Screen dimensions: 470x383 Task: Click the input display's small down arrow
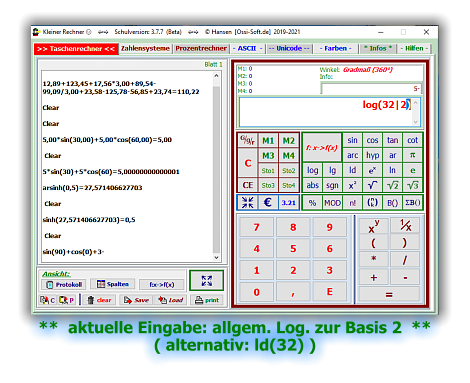pos(415,122)
